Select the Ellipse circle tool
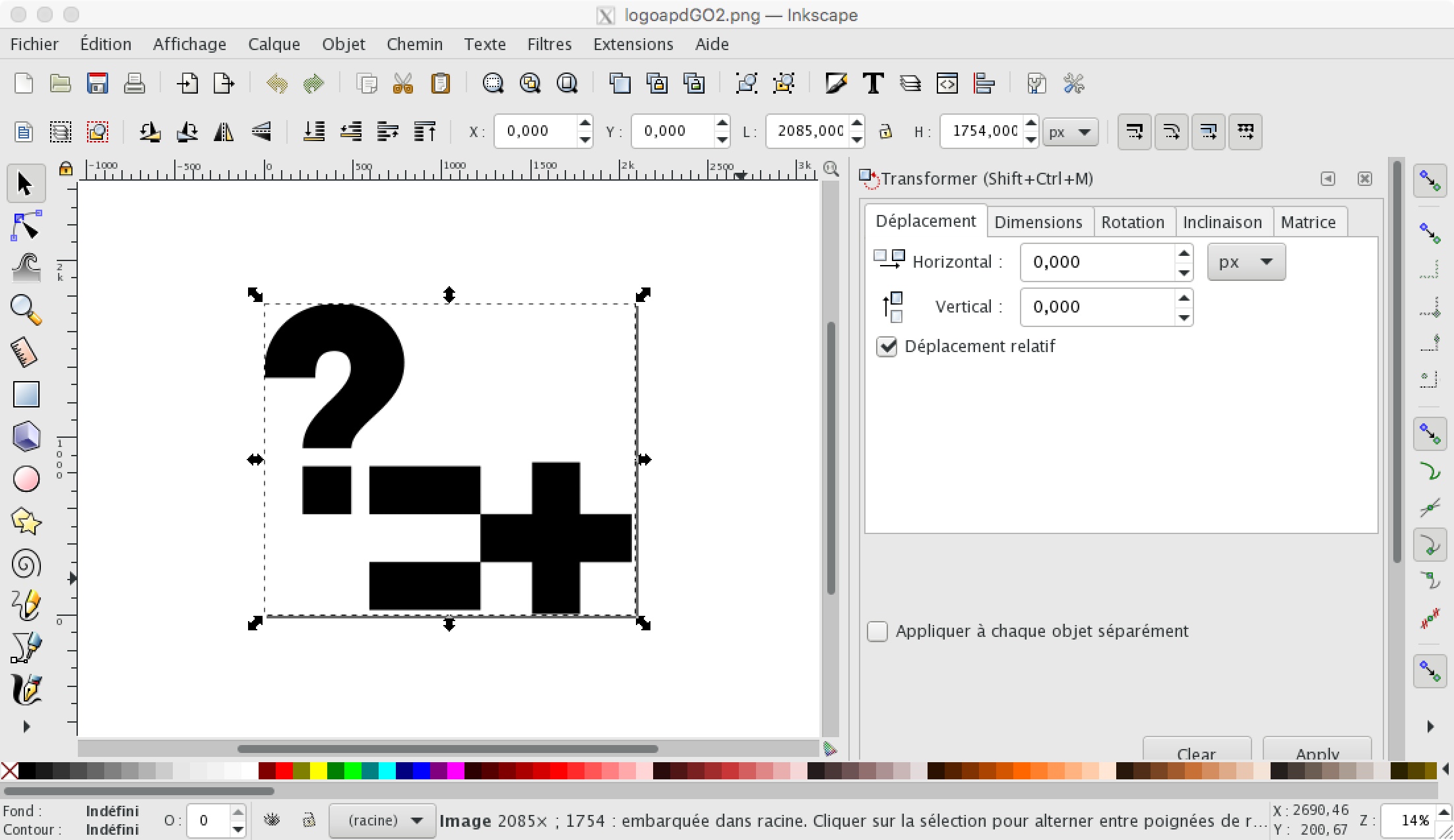1454x840 pixels. [26, 479]
